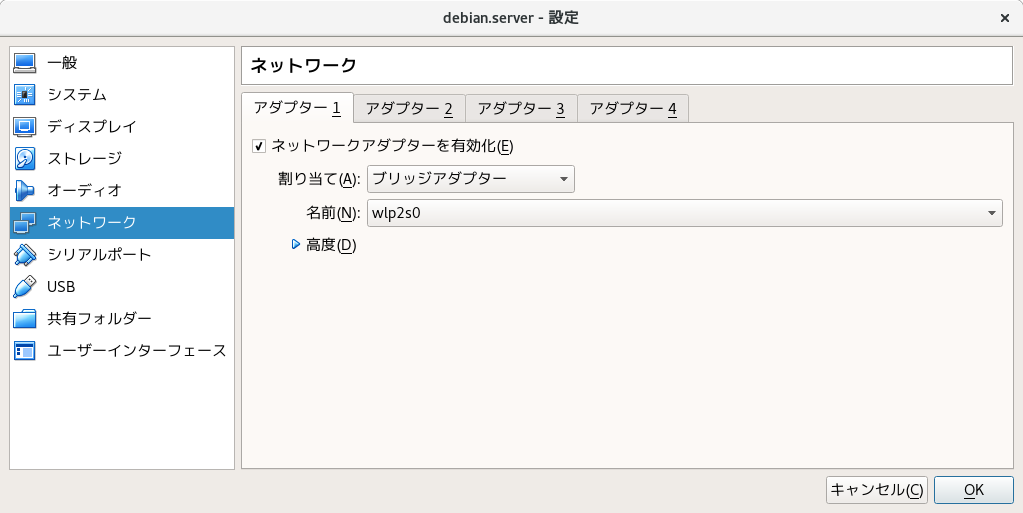Open the 一般 settings category
The width and height of the screenshot is (1023, 513).
pyautogui.click(x=122, y=63)
